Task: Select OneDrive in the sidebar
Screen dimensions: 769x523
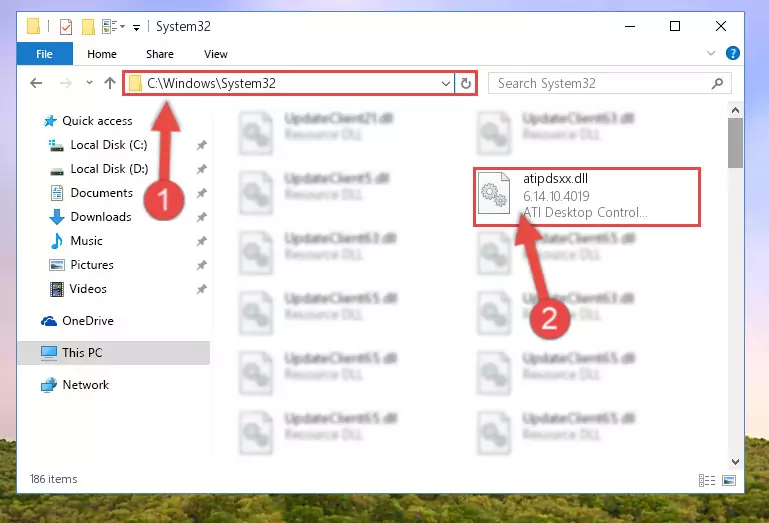Action: [x=77, y=321]
